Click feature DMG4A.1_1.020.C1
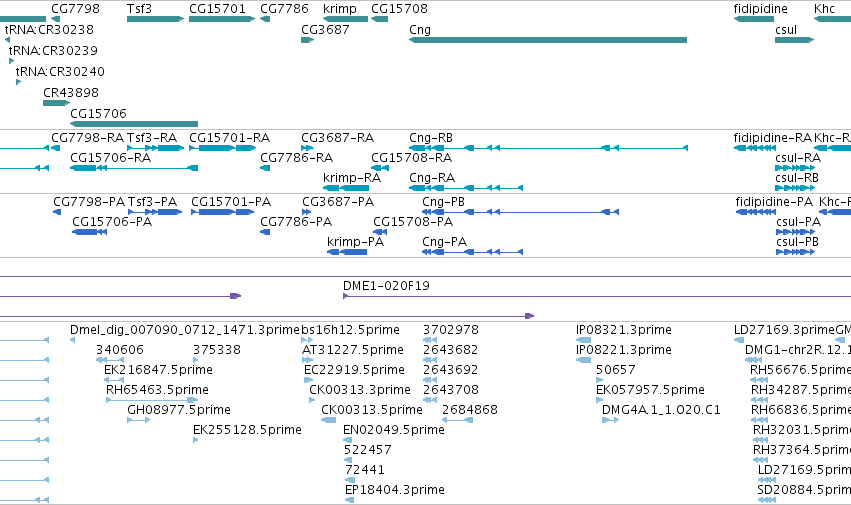 (x=611, y=420)
